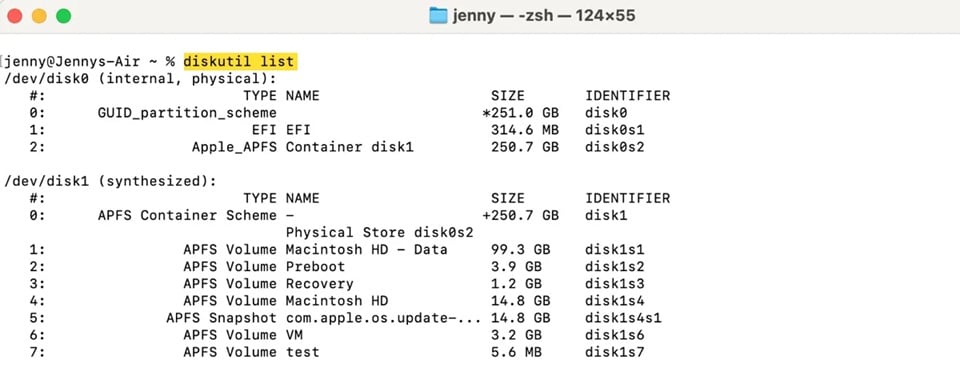Click the "3.2 GB" size value
The height and width of the screenshot is (367, 960).
tap(516, 335)
